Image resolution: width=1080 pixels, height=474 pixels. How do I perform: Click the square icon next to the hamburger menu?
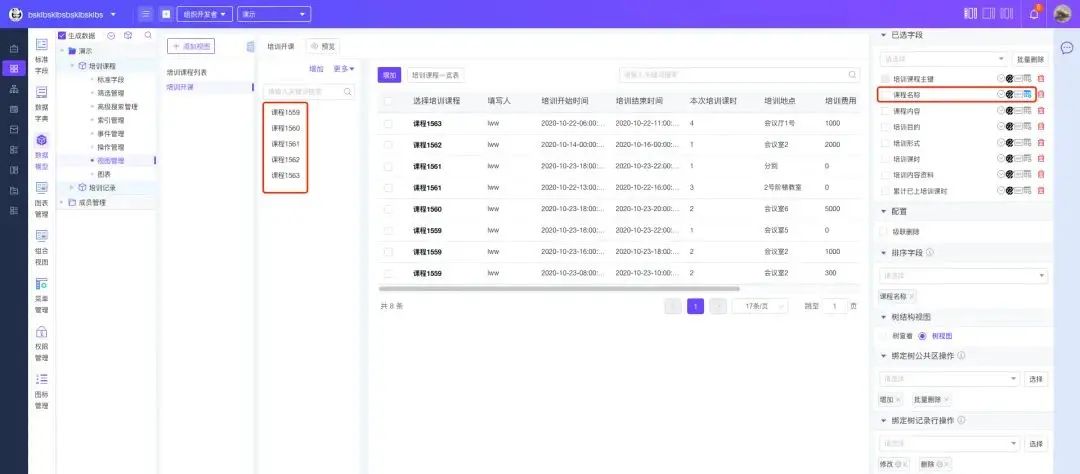coord(165,14)
